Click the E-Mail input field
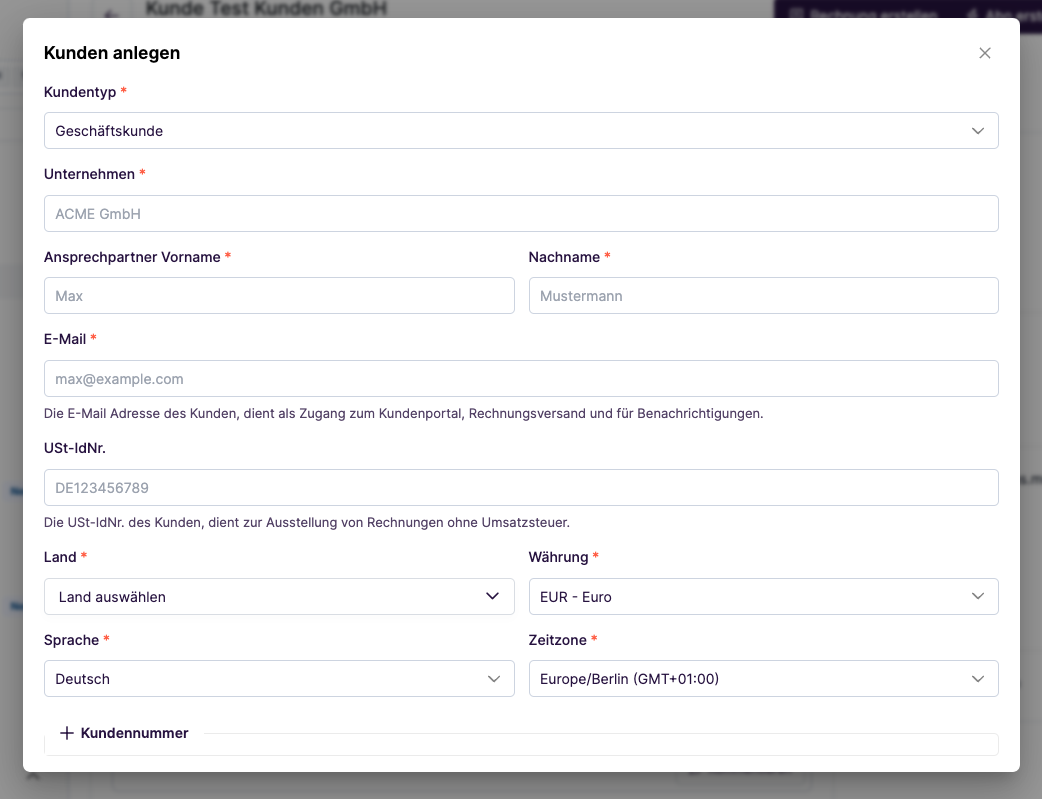Image resolution: width=1042 pixels, height=799 pixels. [x=521, y=379]
